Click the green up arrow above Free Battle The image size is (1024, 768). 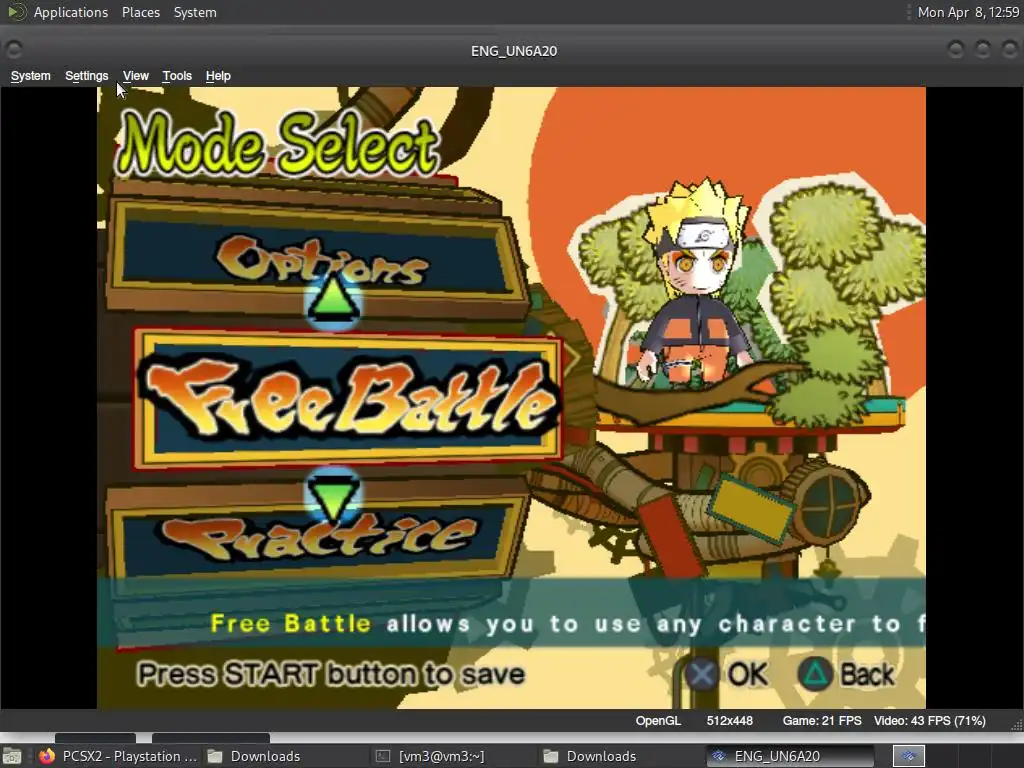click(x=333, y=300)
